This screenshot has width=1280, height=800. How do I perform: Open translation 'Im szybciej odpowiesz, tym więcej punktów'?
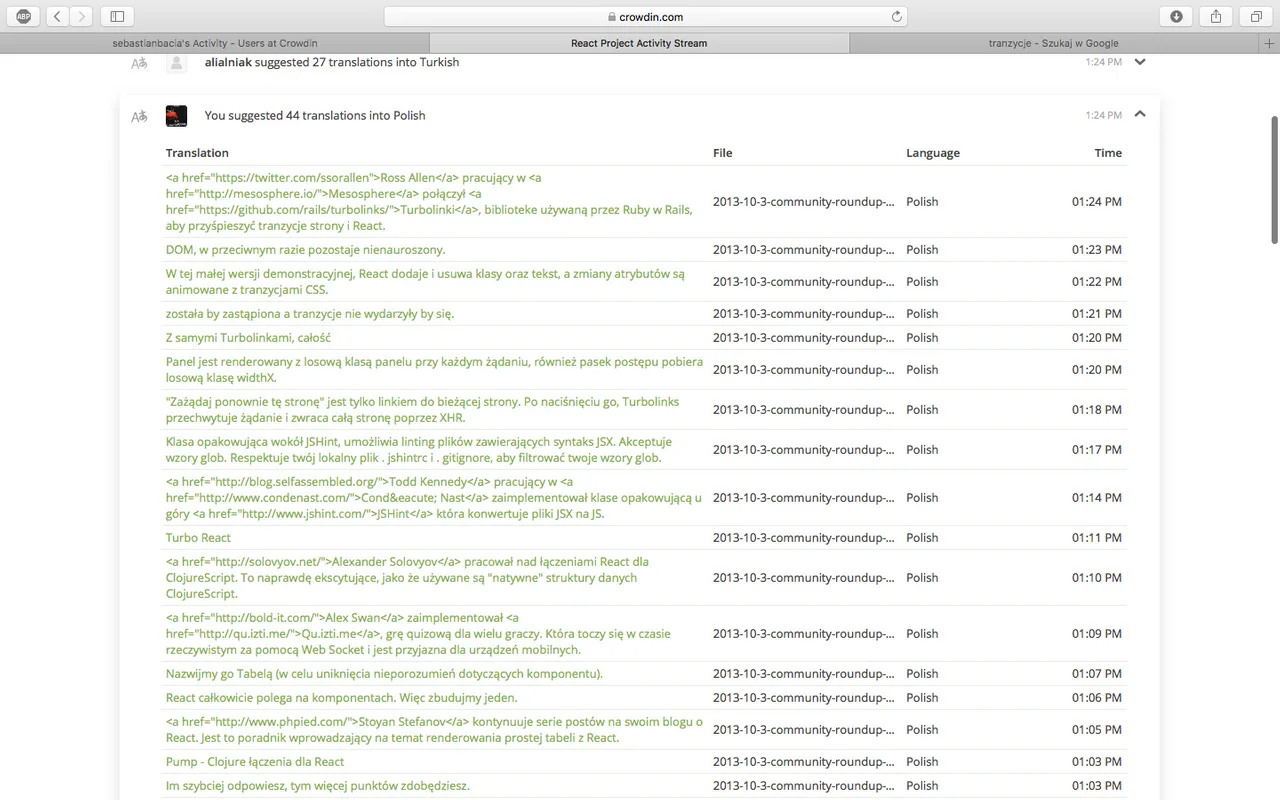tap(318, 786)
